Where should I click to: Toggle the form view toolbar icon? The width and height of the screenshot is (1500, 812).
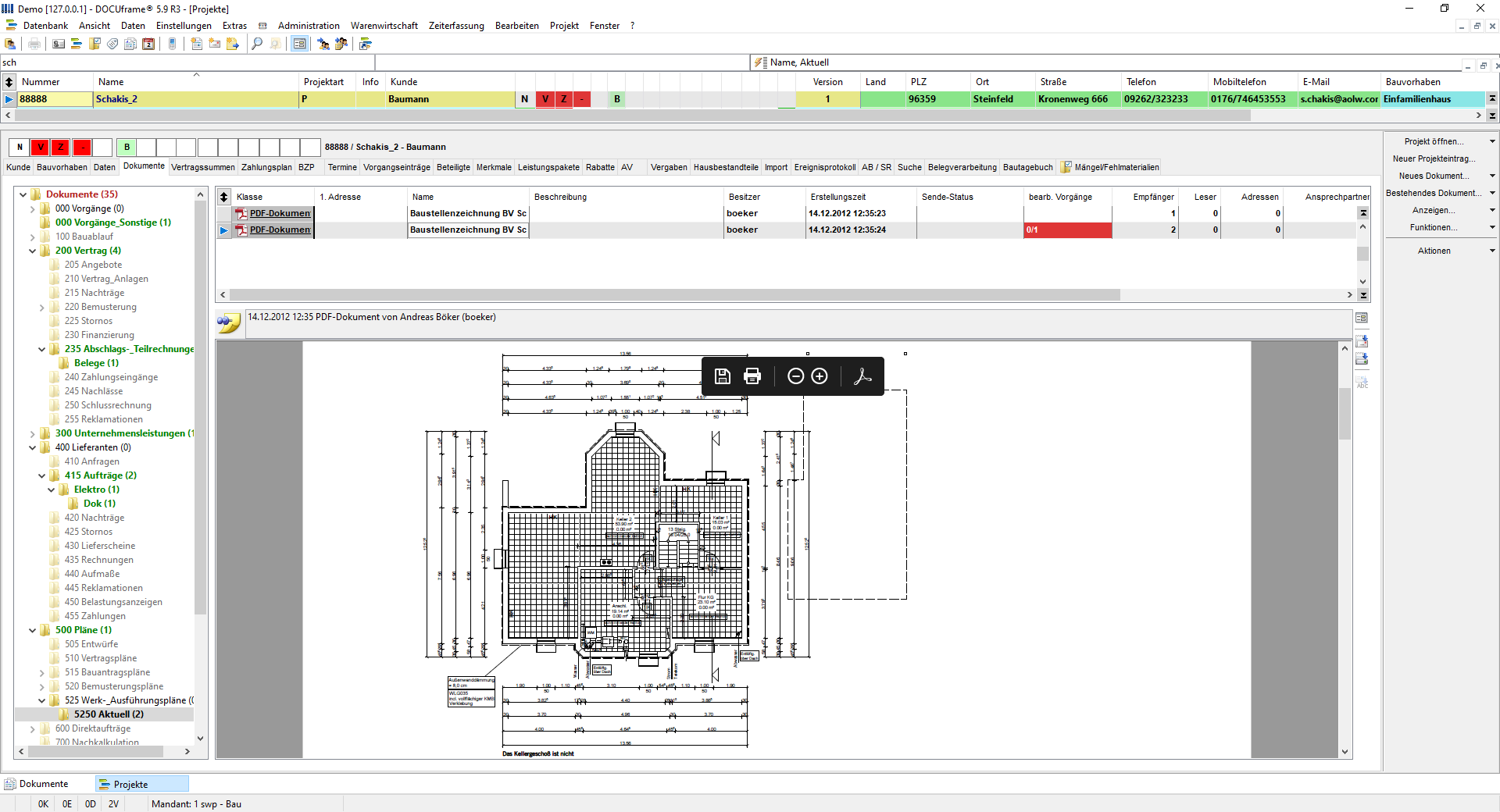[299, 44]
